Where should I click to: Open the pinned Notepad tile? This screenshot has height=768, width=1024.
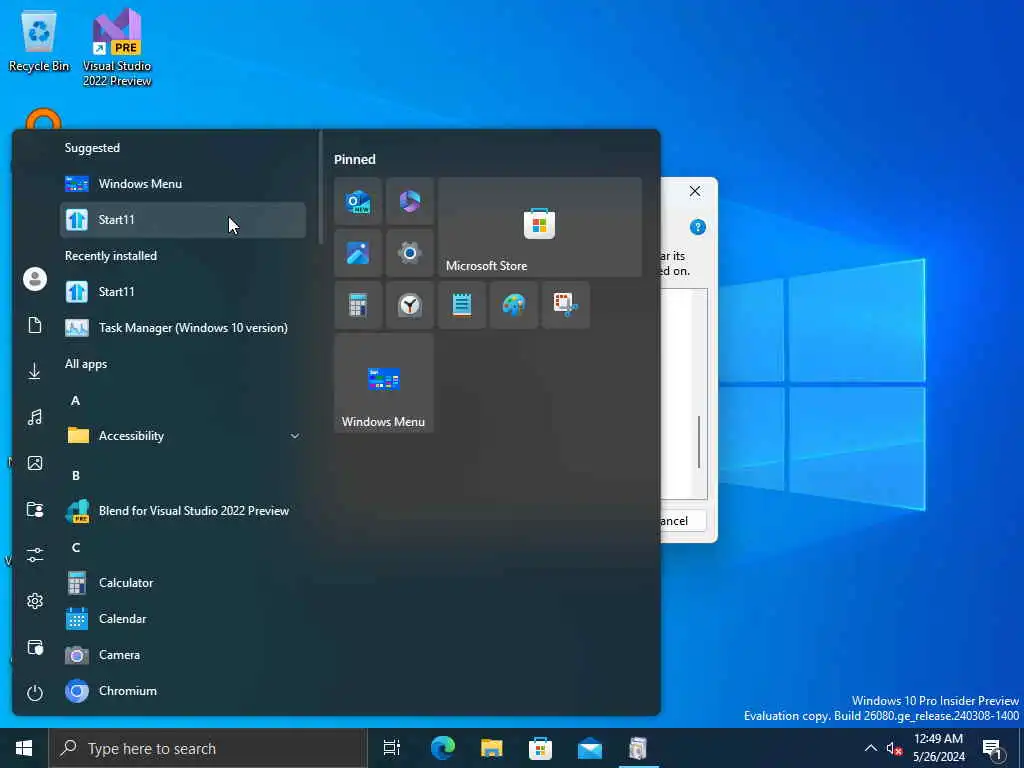(462, 305)
